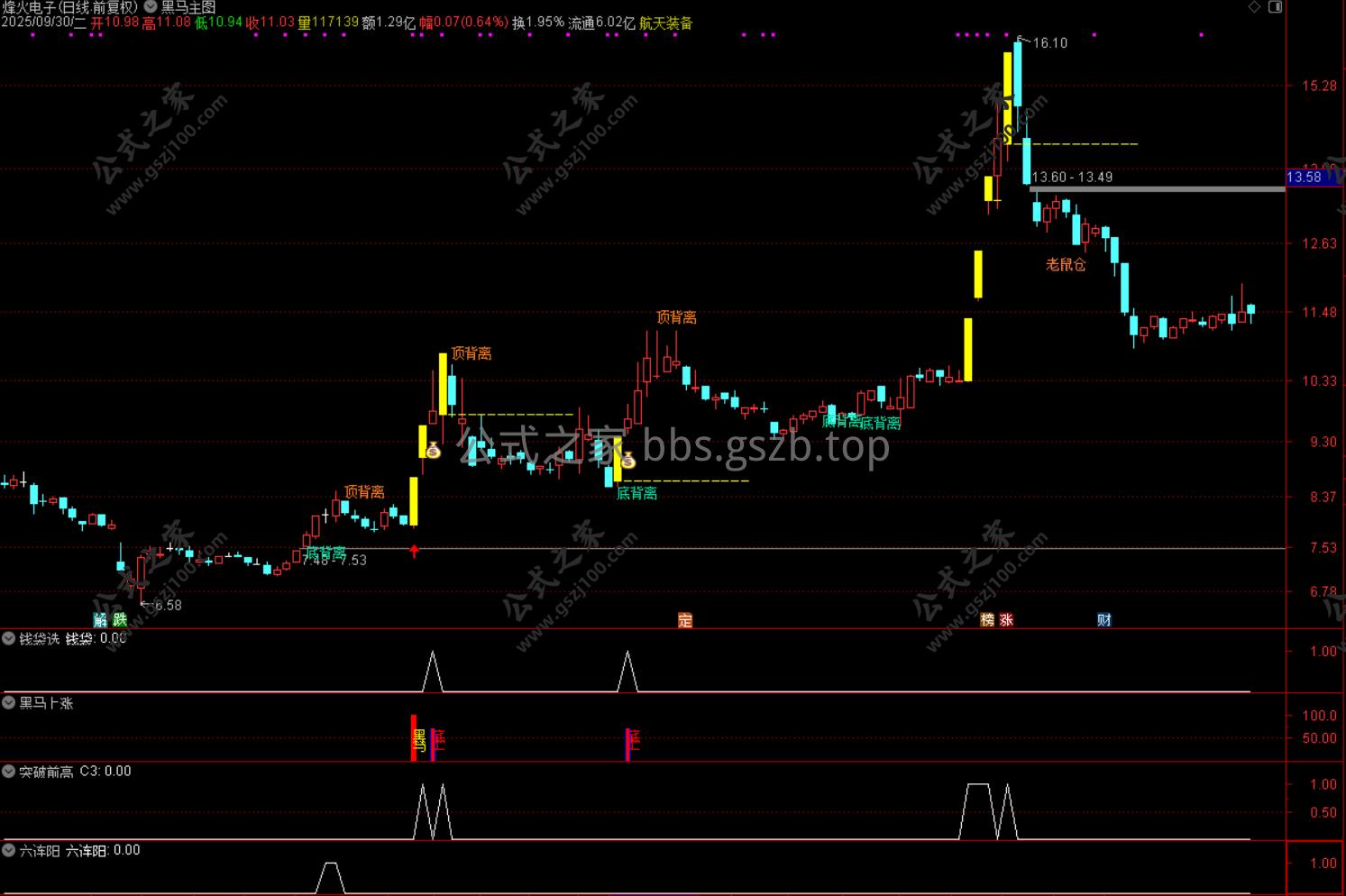Click the 8.37 price axis label
The height and width of the screenshot is (896, 1346).
[1323, 497]
